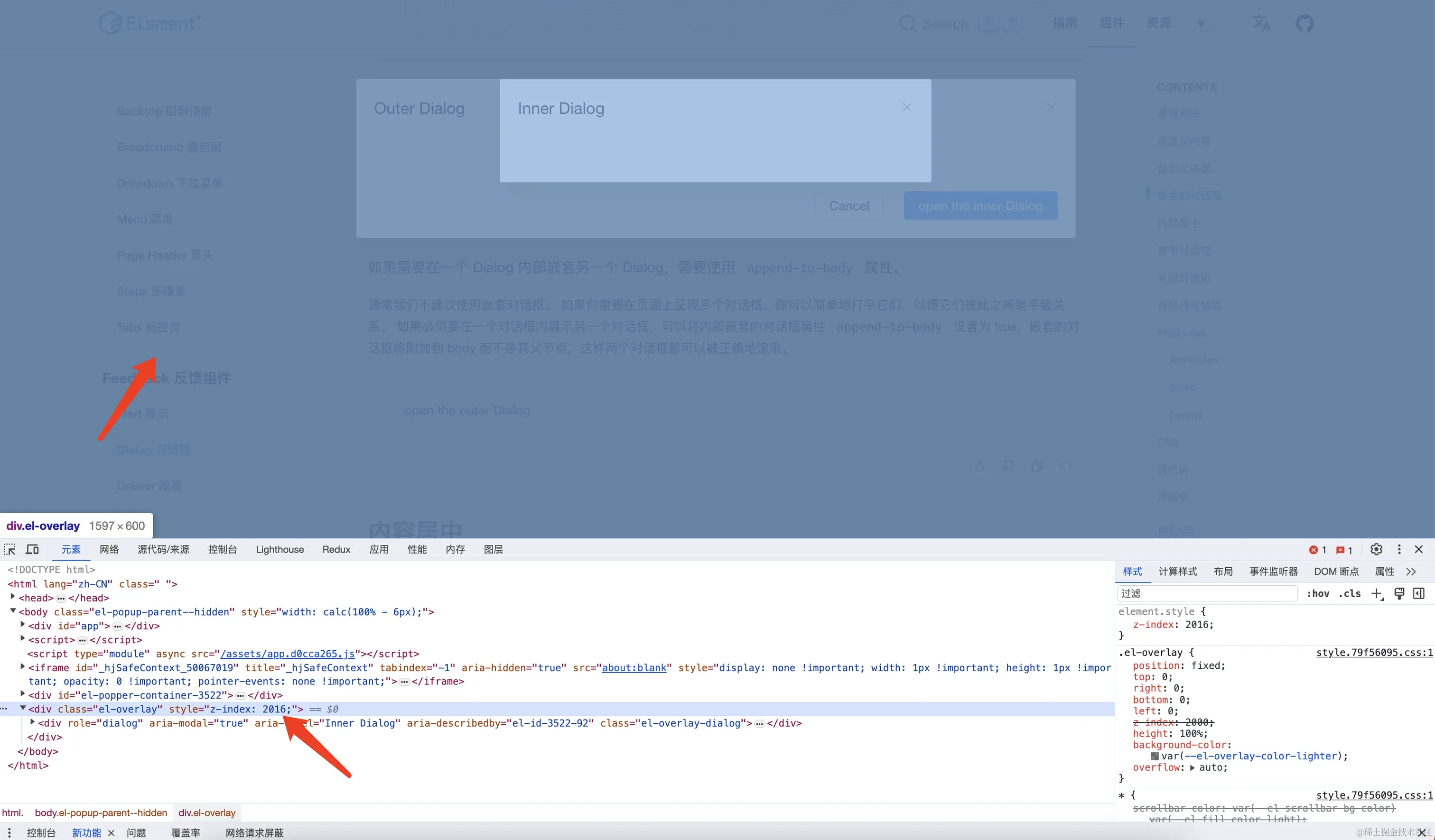Click the red error count badge

[x=1317, y=550]
